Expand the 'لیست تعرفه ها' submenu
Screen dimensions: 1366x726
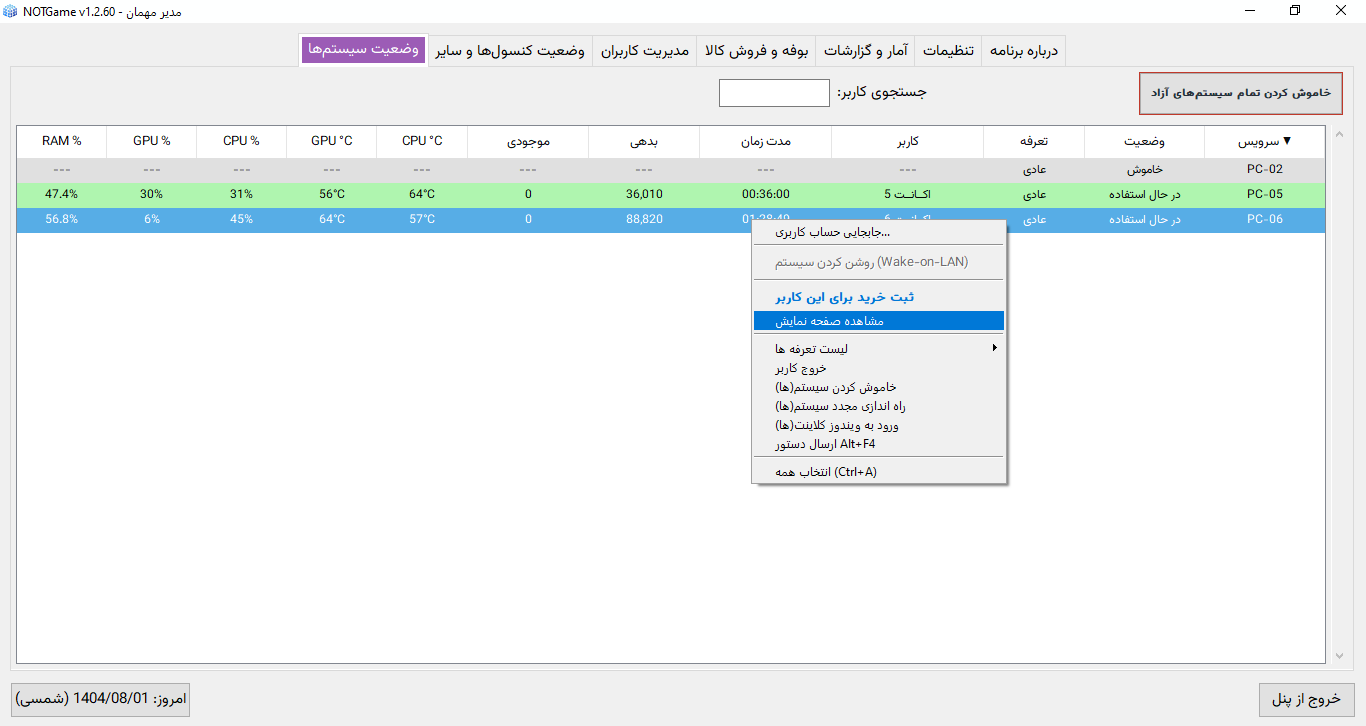click(878, 347)
